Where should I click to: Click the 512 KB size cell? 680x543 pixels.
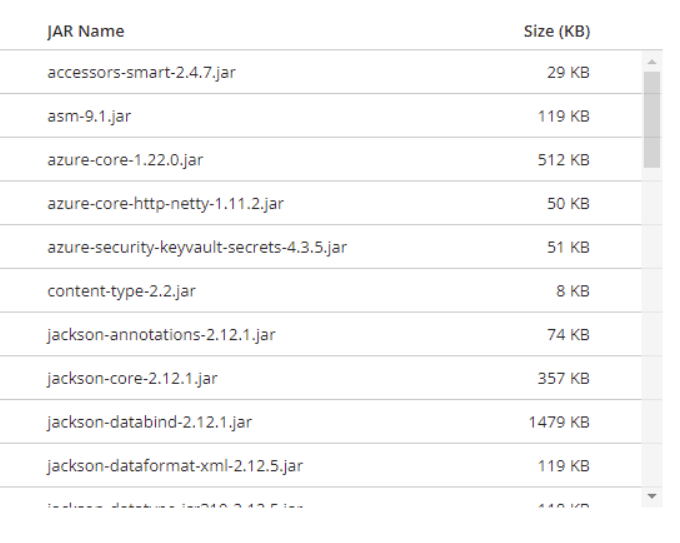tap(563, 160)
